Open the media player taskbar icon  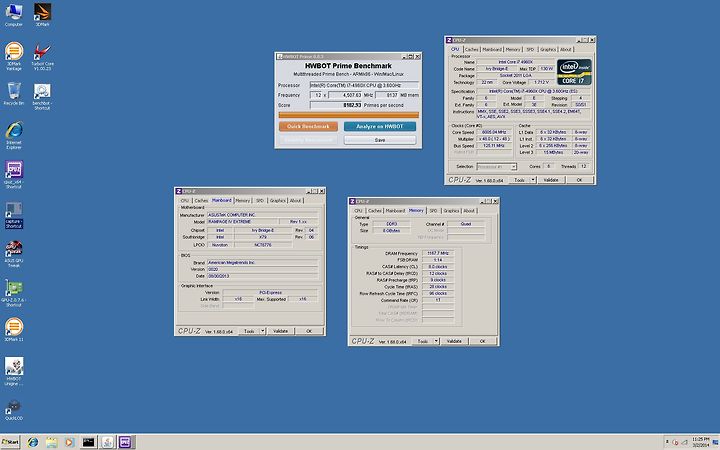[69, 442]
